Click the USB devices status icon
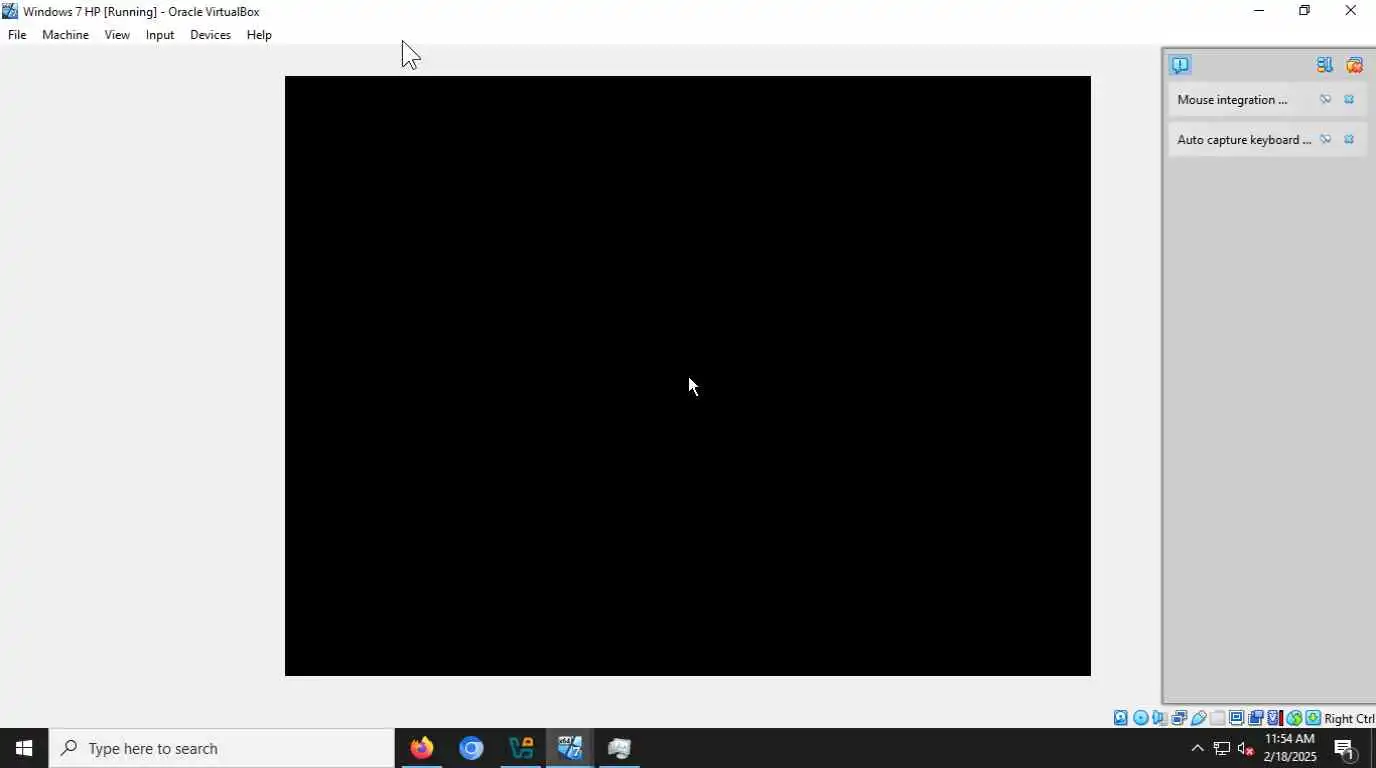 [x=1198, y=718]
